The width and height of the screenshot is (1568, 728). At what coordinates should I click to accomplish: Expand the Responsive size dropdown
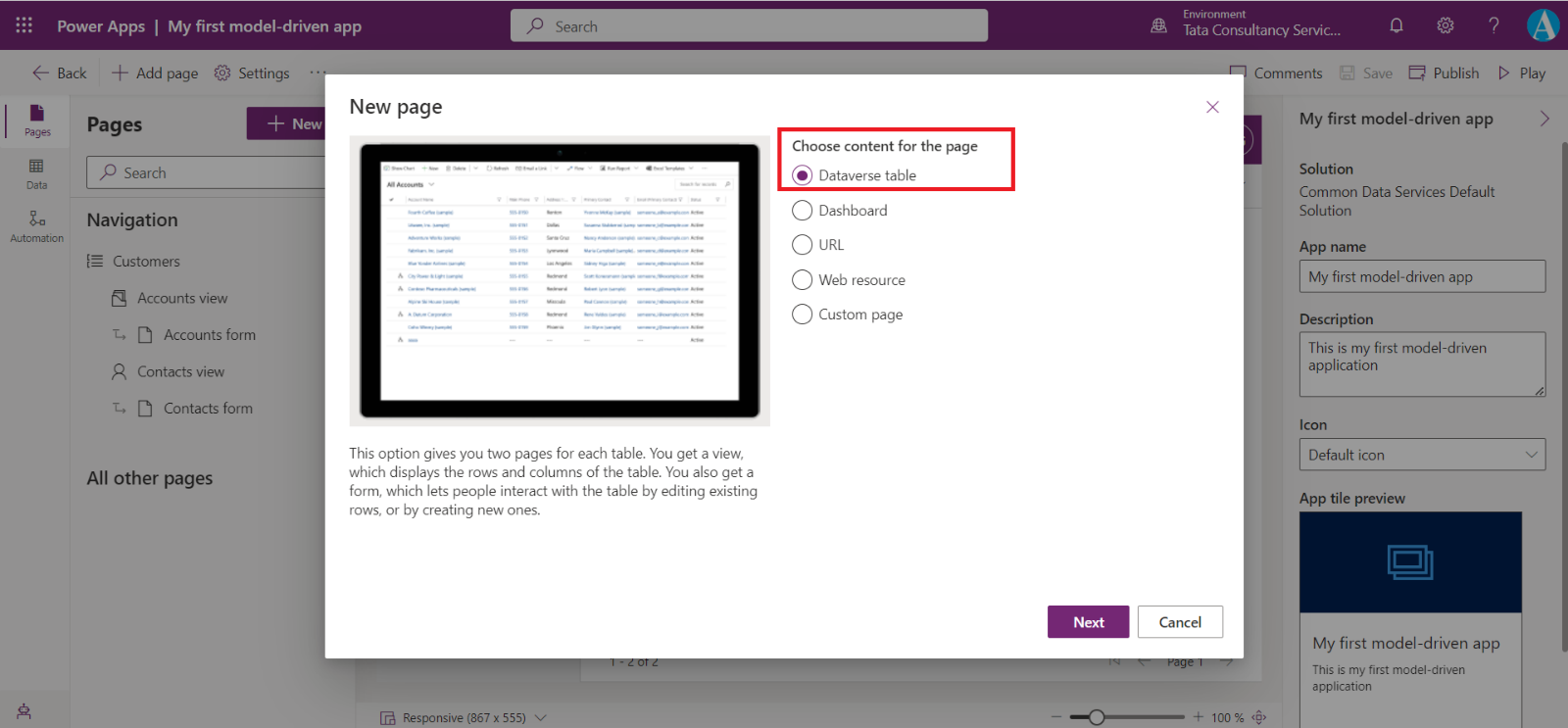[541, 718]
